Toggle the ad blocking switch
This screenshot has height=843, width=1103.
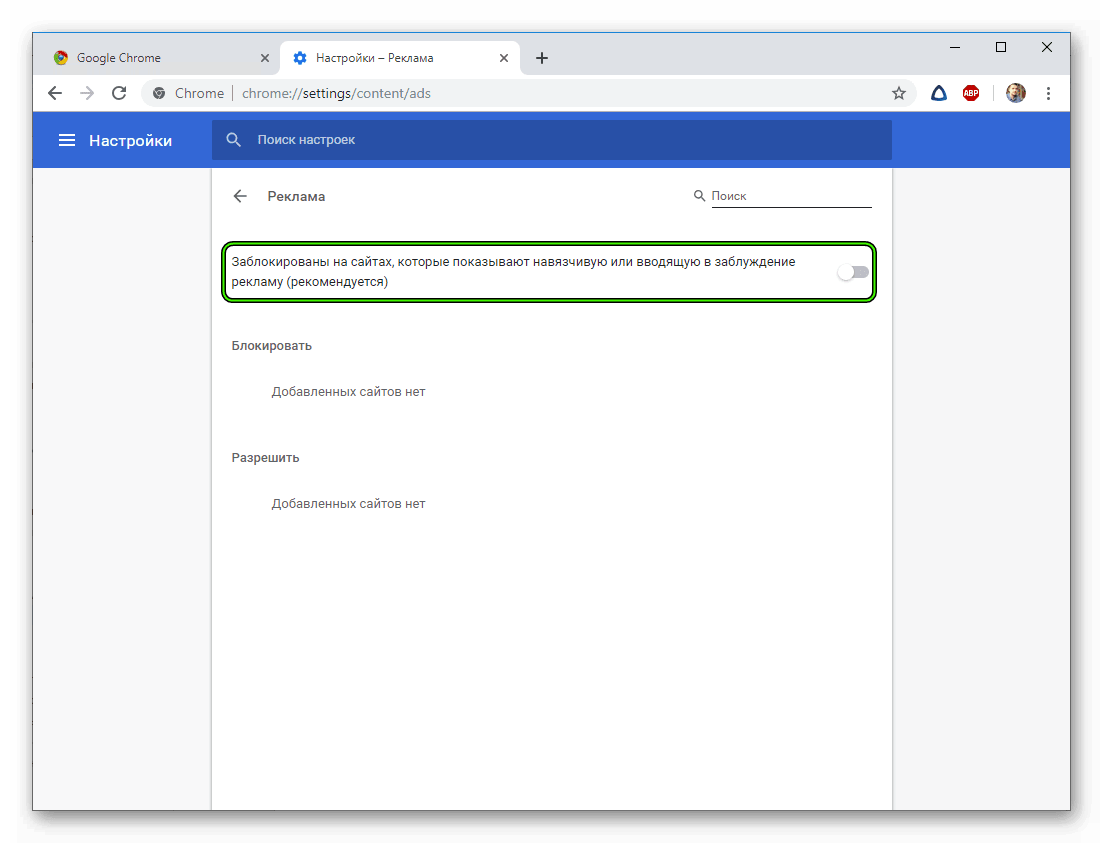coord(853,272)
